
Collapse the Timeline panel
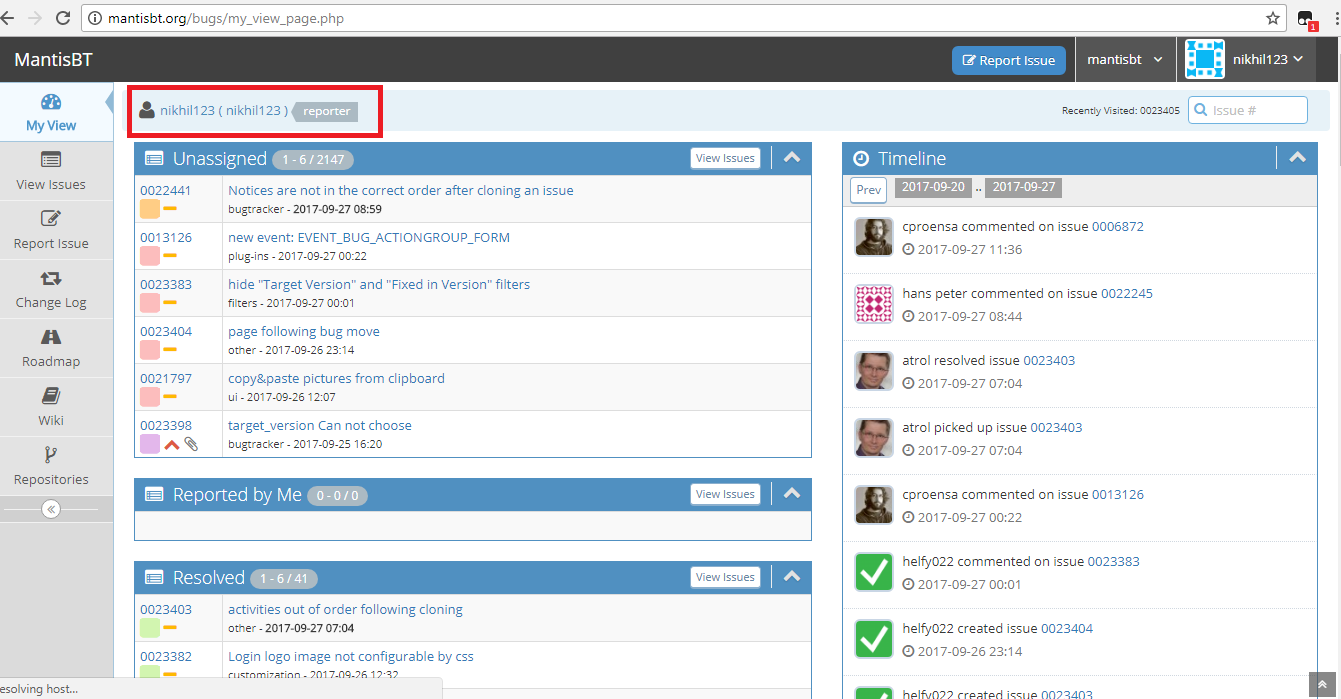coord(1297,157)
